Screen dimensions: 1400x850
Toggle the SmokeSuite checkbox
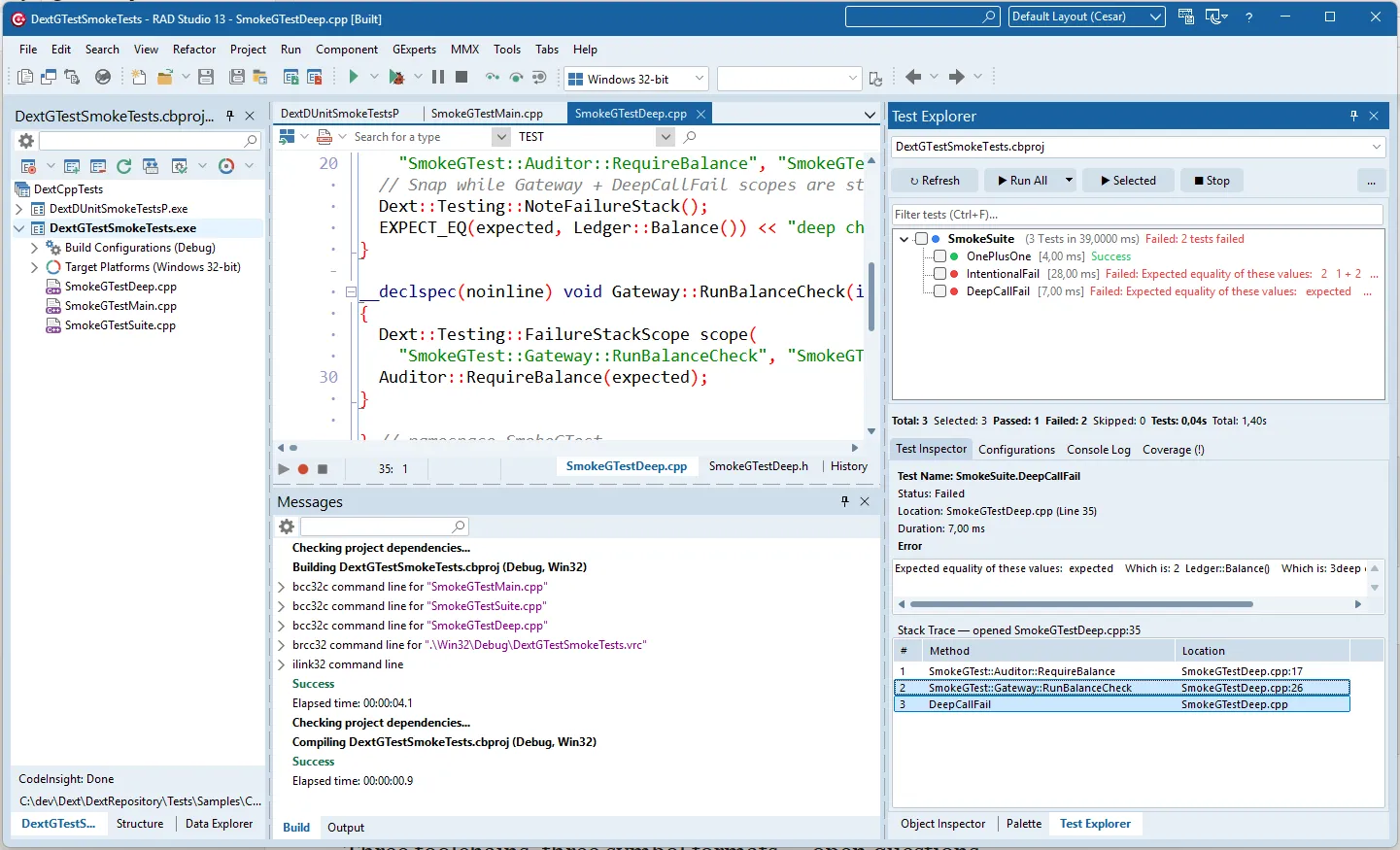pyautogui.click(x=921, y=239)
